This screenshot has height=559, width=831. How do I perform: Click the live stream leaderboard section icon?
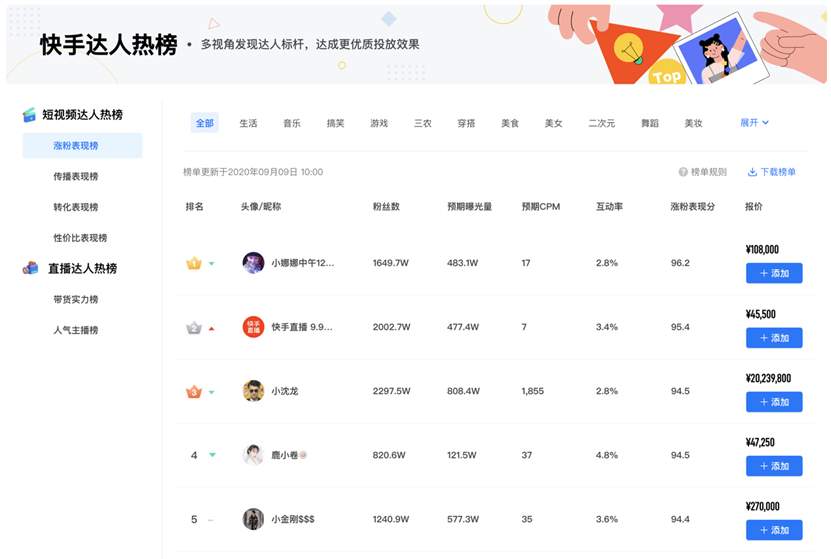[30, 268]
